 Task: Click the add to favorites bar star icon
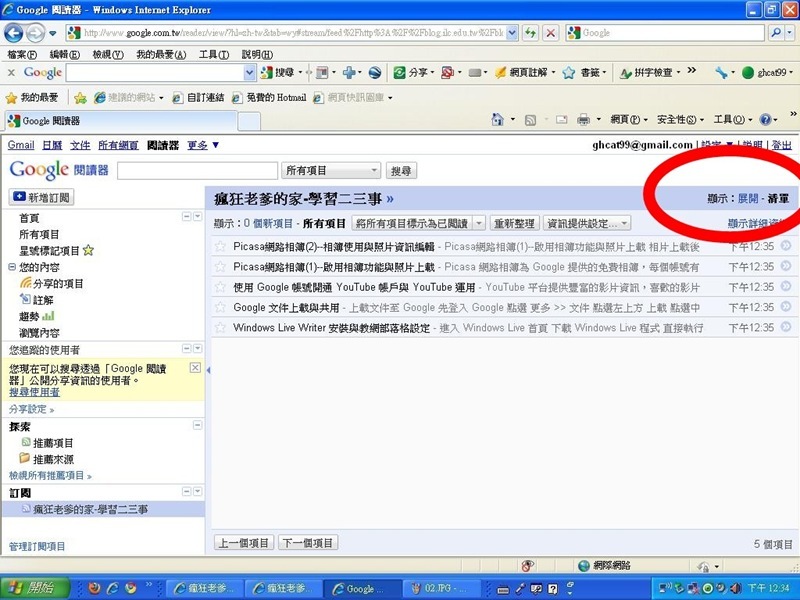[x=80, y=97]
